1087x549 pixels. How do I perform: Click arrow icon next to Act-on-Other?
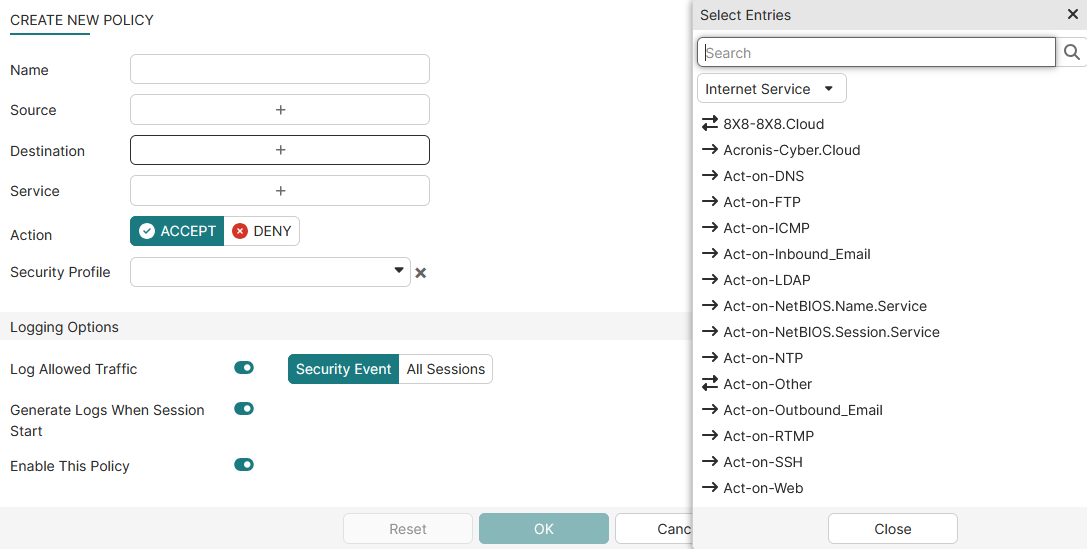[710, 384]
